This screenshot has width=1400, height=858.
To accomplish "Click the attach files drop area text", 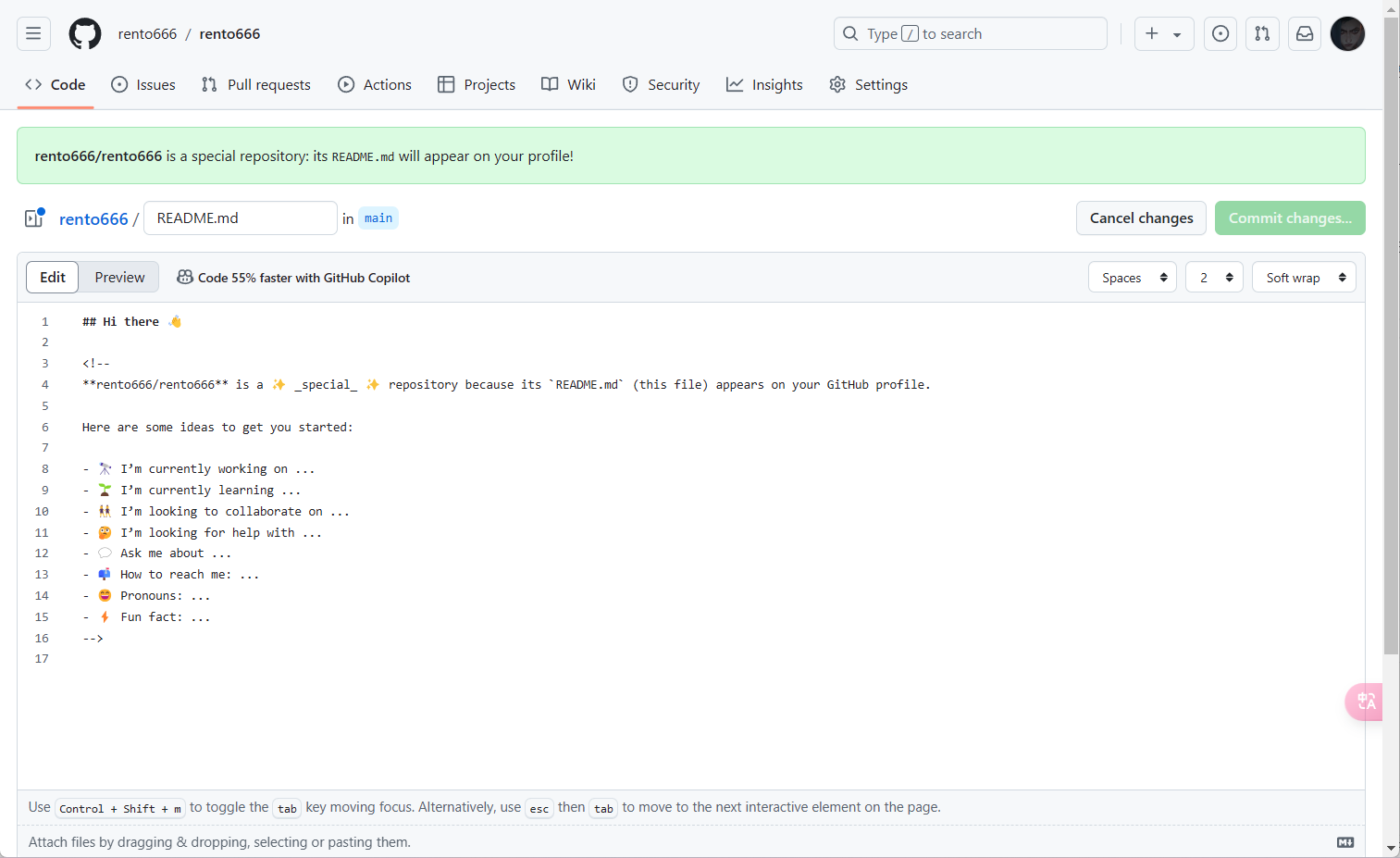I will (x=219, y=842).
